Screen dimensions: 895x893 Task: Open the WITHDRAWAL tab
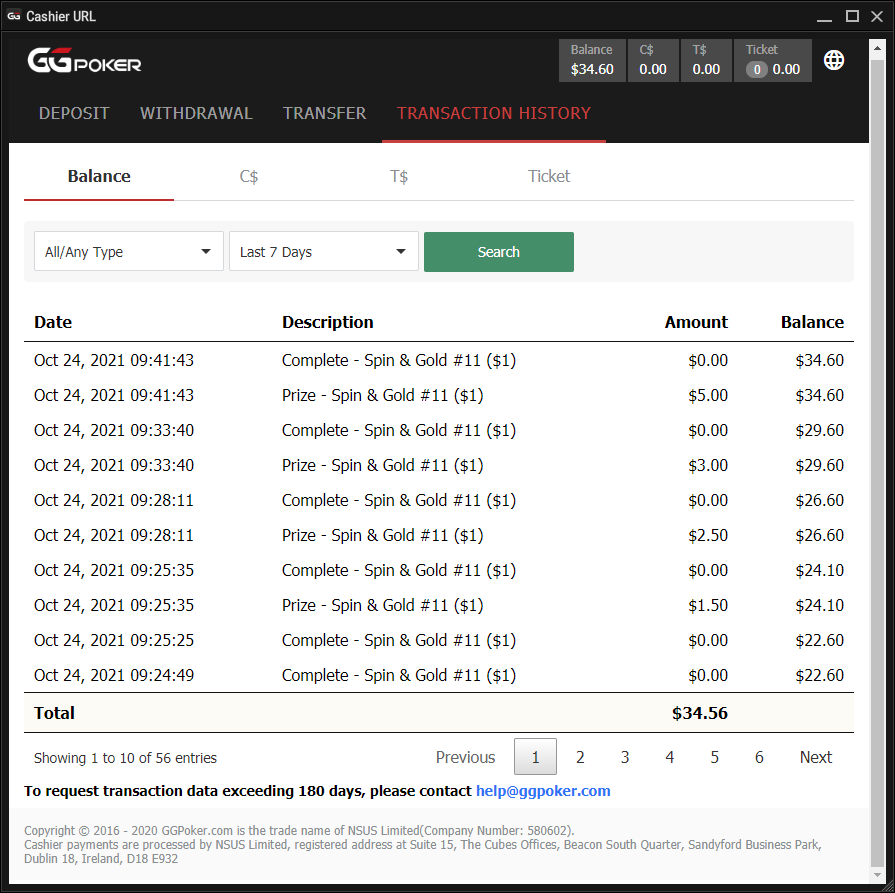[x=196, y=113]
